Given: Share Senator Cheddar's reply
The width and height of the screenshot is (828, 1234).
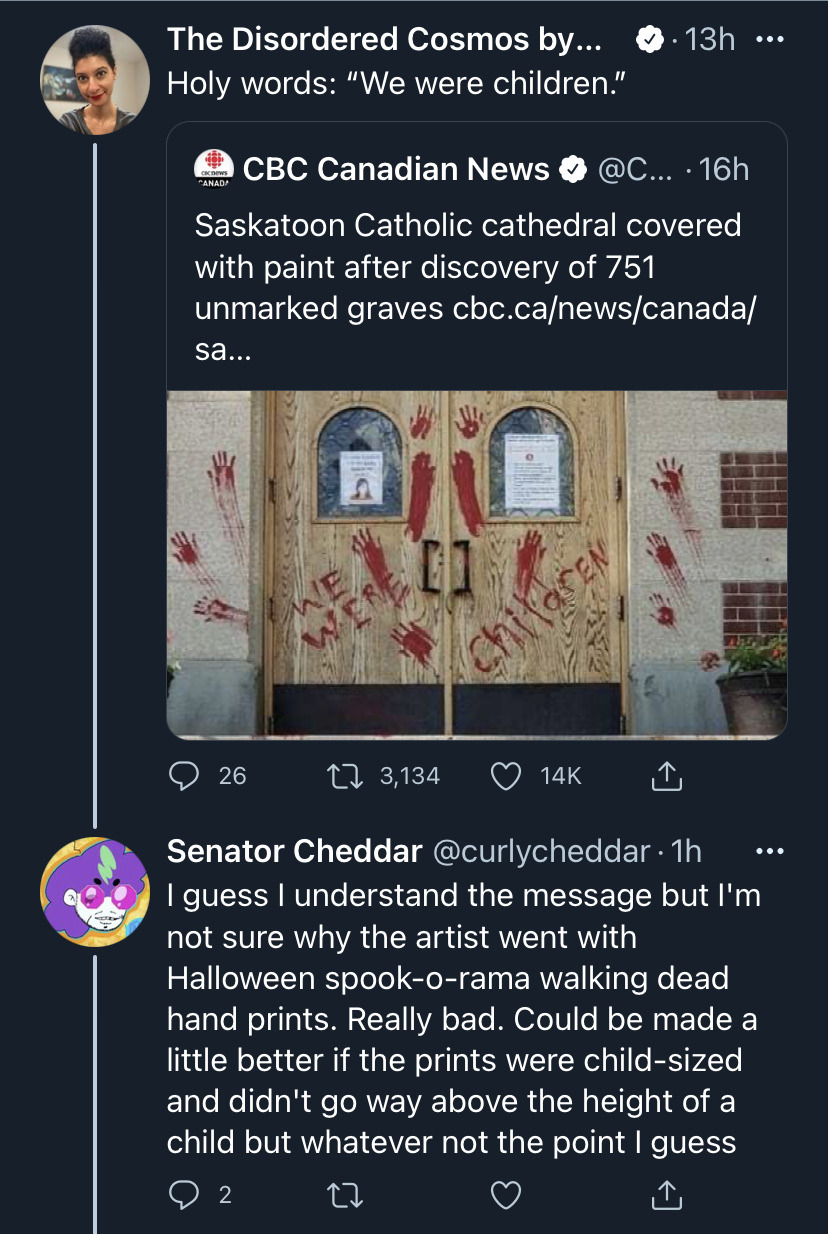Looking at the screenshot, I should (667, 1194).
